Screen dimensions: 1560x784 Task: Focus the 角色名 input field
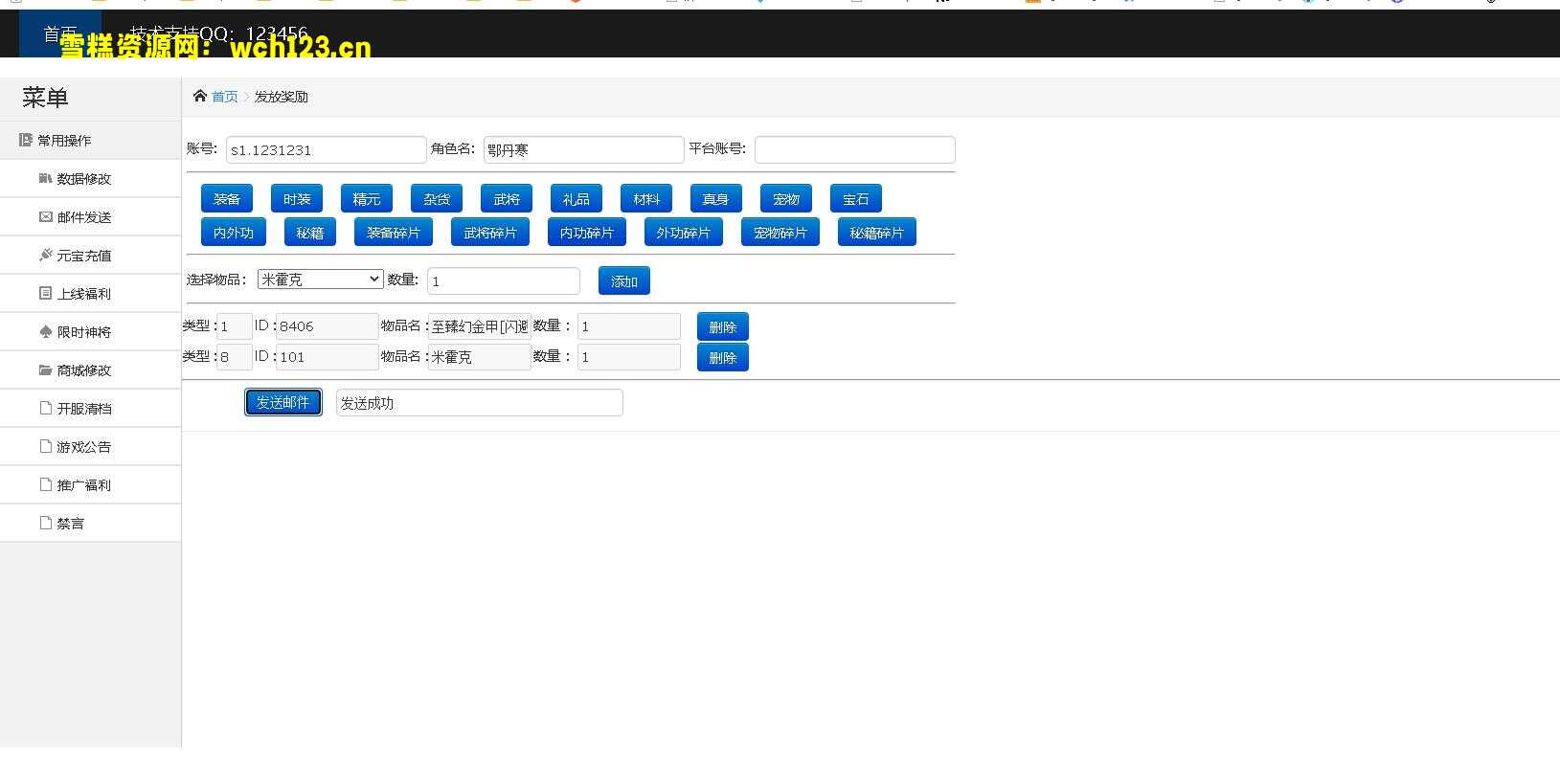click(x=584, y=149)
